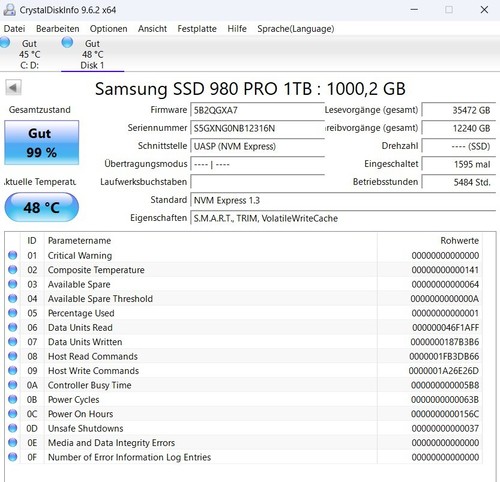Image resolution: width=500 pixels, height=482 pixels.
Task: Click the Gut 99 % health status button
Action: pyautogui.click(x=42, y=143)
